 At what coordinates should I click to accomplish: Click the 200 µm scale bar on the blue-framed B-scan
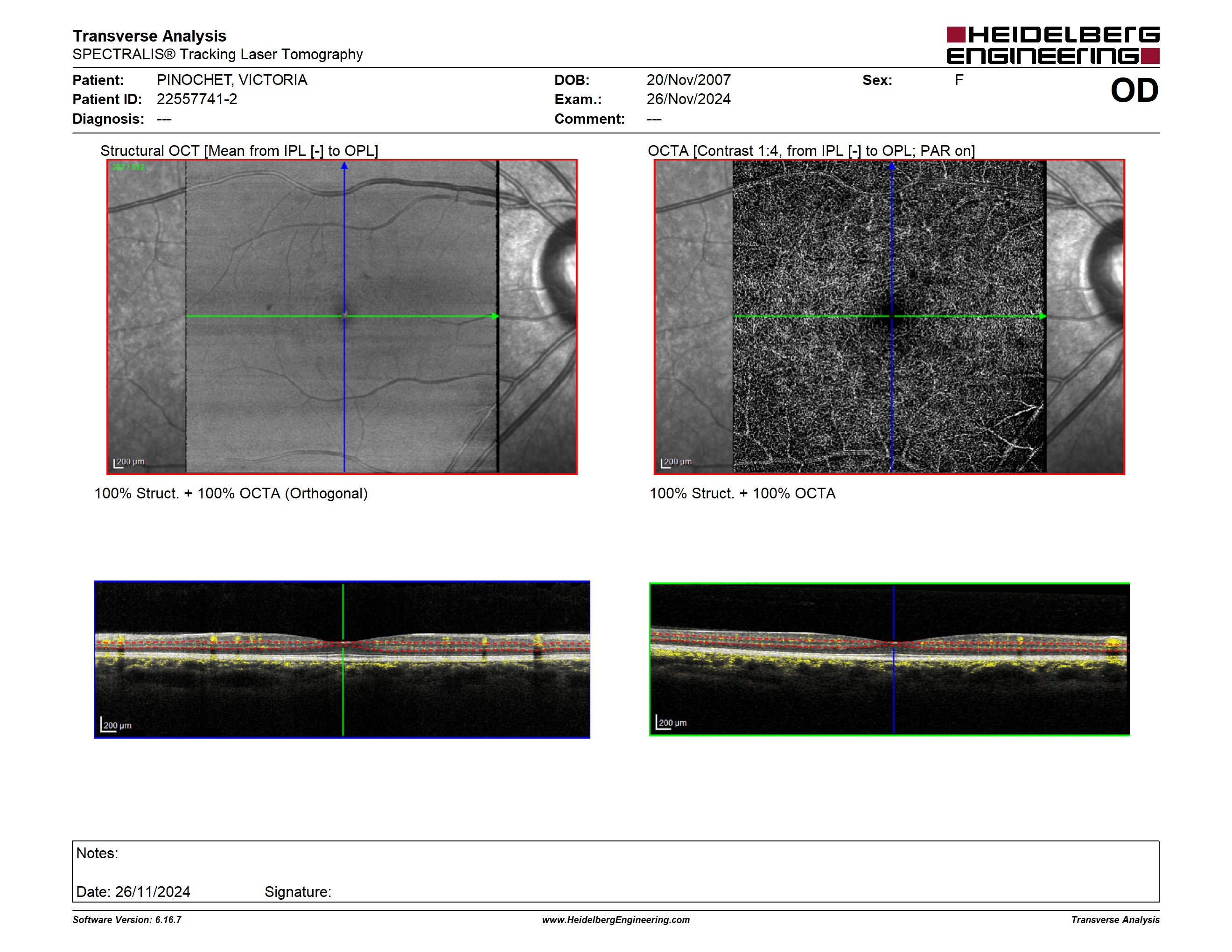coord(116,725)
